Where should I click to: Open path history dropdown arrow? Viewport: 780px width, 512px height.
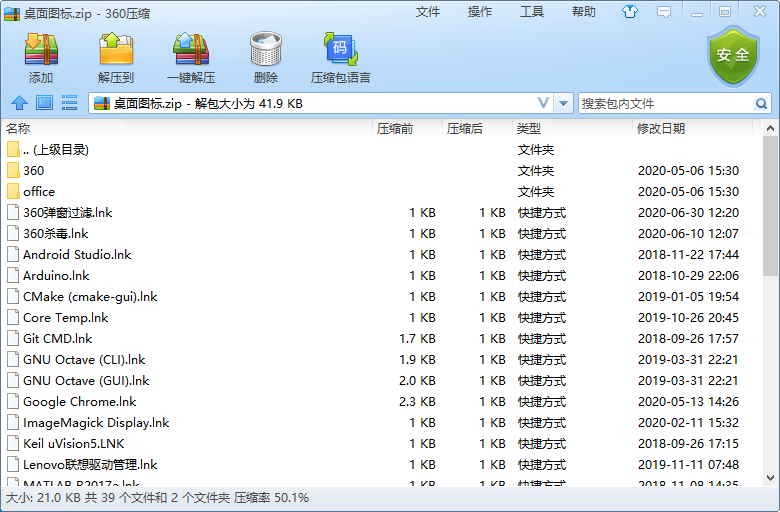coord(564,103)
